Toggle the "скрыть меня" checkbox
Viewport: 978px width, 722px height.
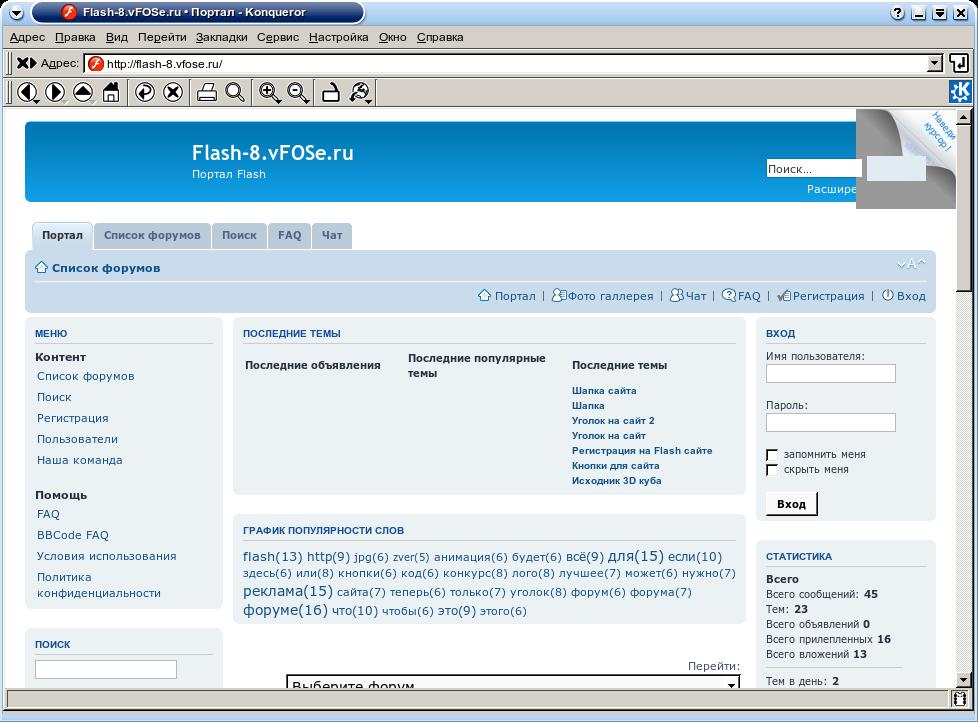click(x=772, y=470)
